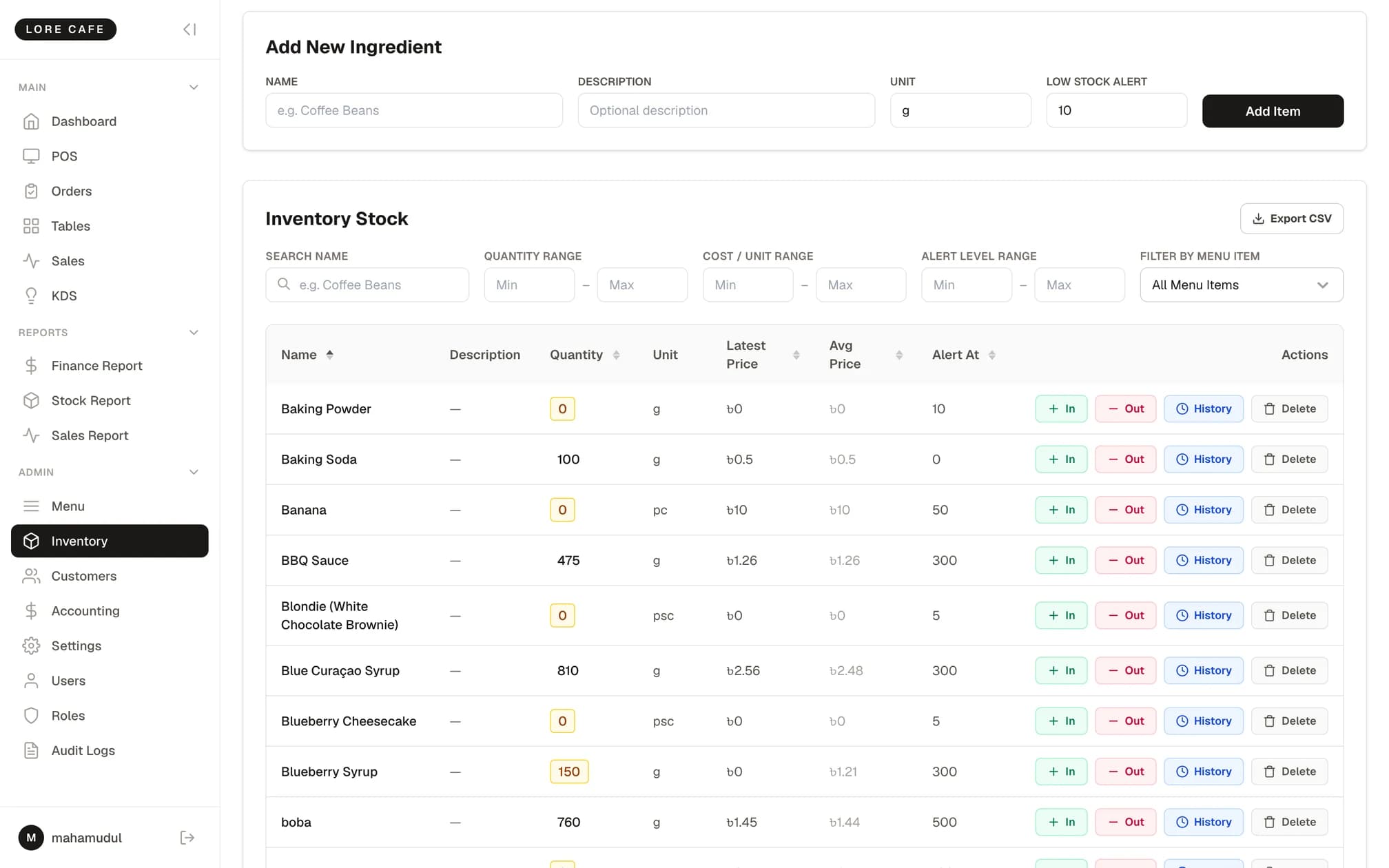Click the Accounting dollar icon
1389x868 pixels.
(31, 611)
